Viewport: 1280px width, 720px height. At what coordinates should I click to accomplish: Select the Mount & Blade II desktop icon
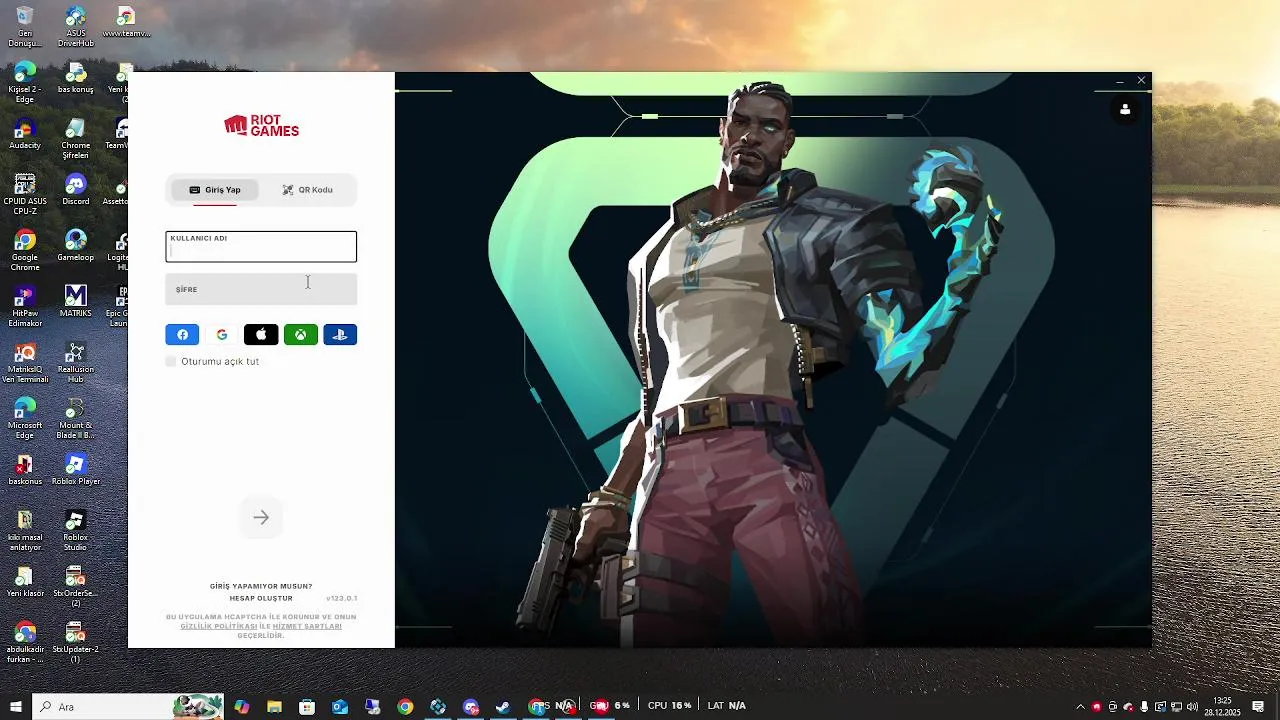click(x=75, y=419)
